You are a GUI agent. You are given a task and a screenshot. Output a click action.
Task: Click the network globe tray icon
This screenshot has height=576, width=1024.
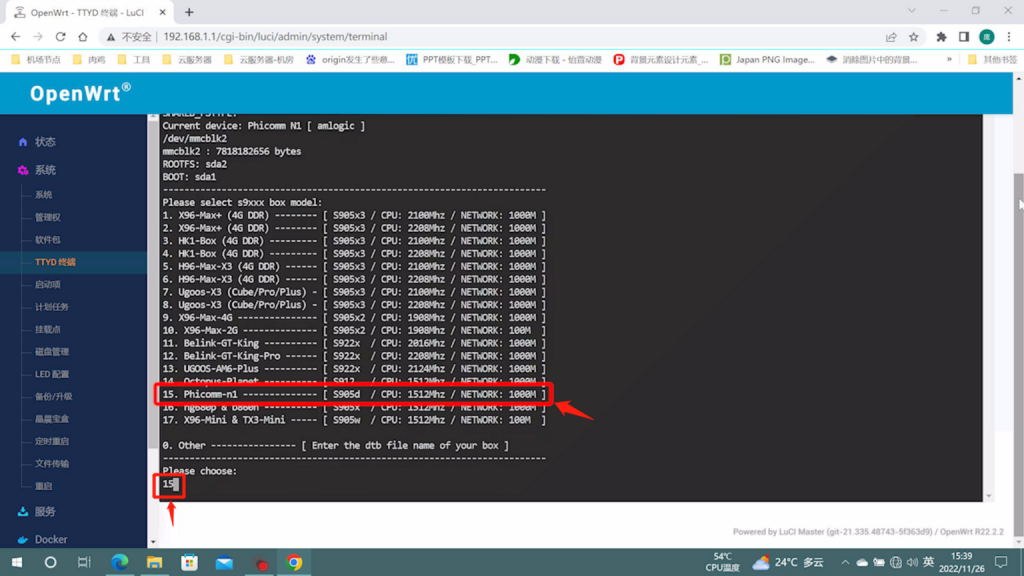pyautogui.click(x=896, y=562)
